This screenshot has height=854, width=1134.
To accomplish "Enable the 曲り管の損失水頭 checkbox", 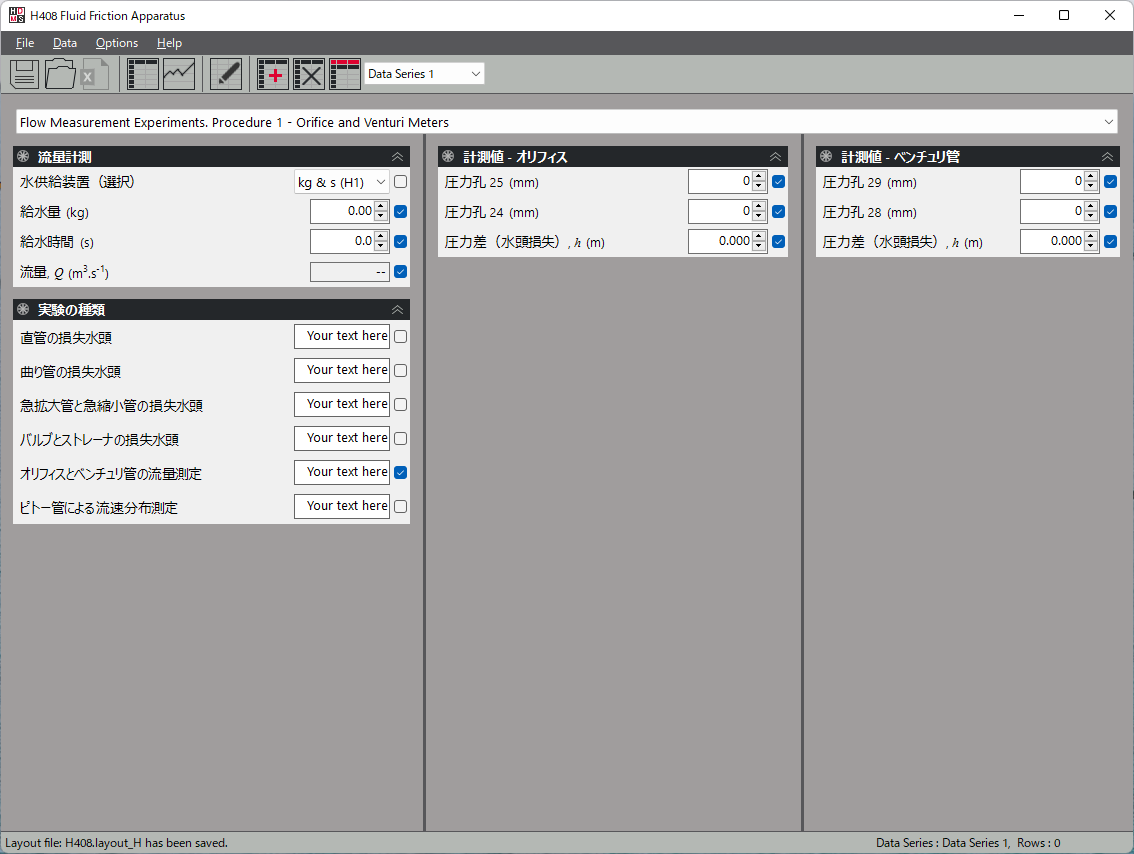I will [401, 370].
